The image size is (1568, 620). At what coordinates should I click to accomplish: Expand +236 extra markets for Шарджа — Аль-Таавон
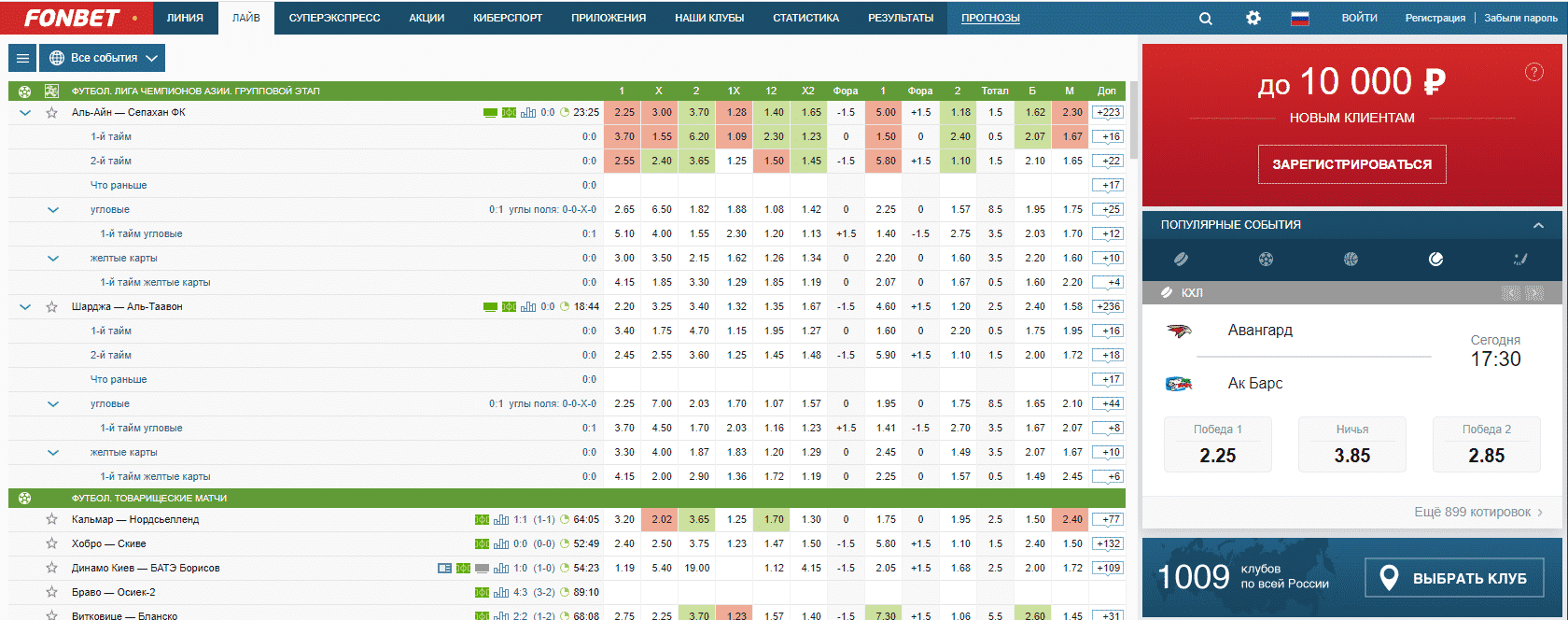tap(1108, 307)
